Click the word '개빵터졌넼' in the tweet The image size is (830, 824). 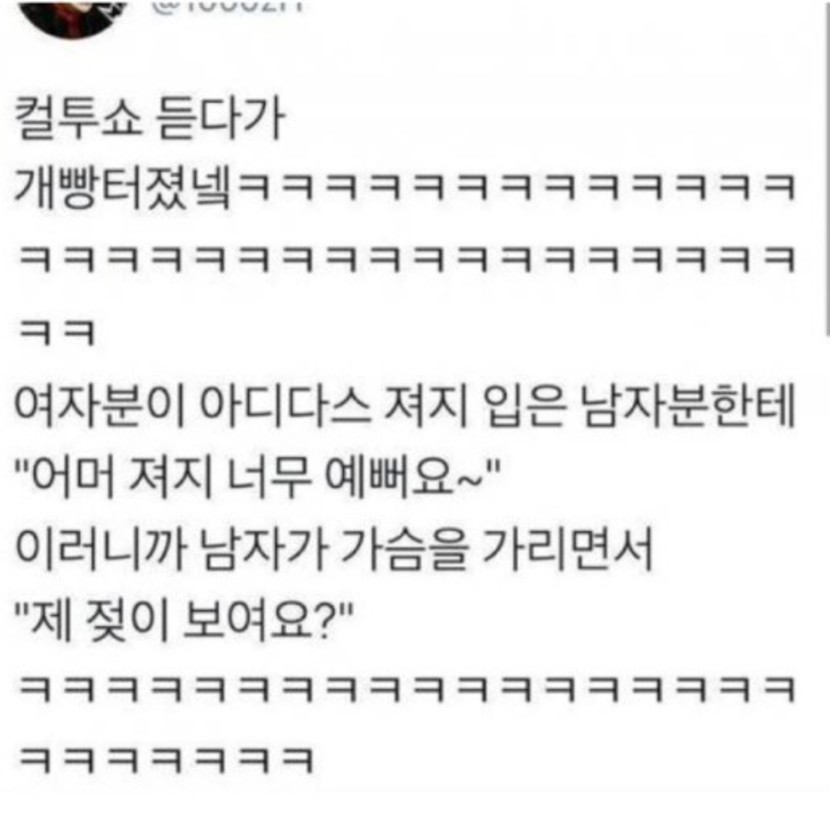point(123,190)
